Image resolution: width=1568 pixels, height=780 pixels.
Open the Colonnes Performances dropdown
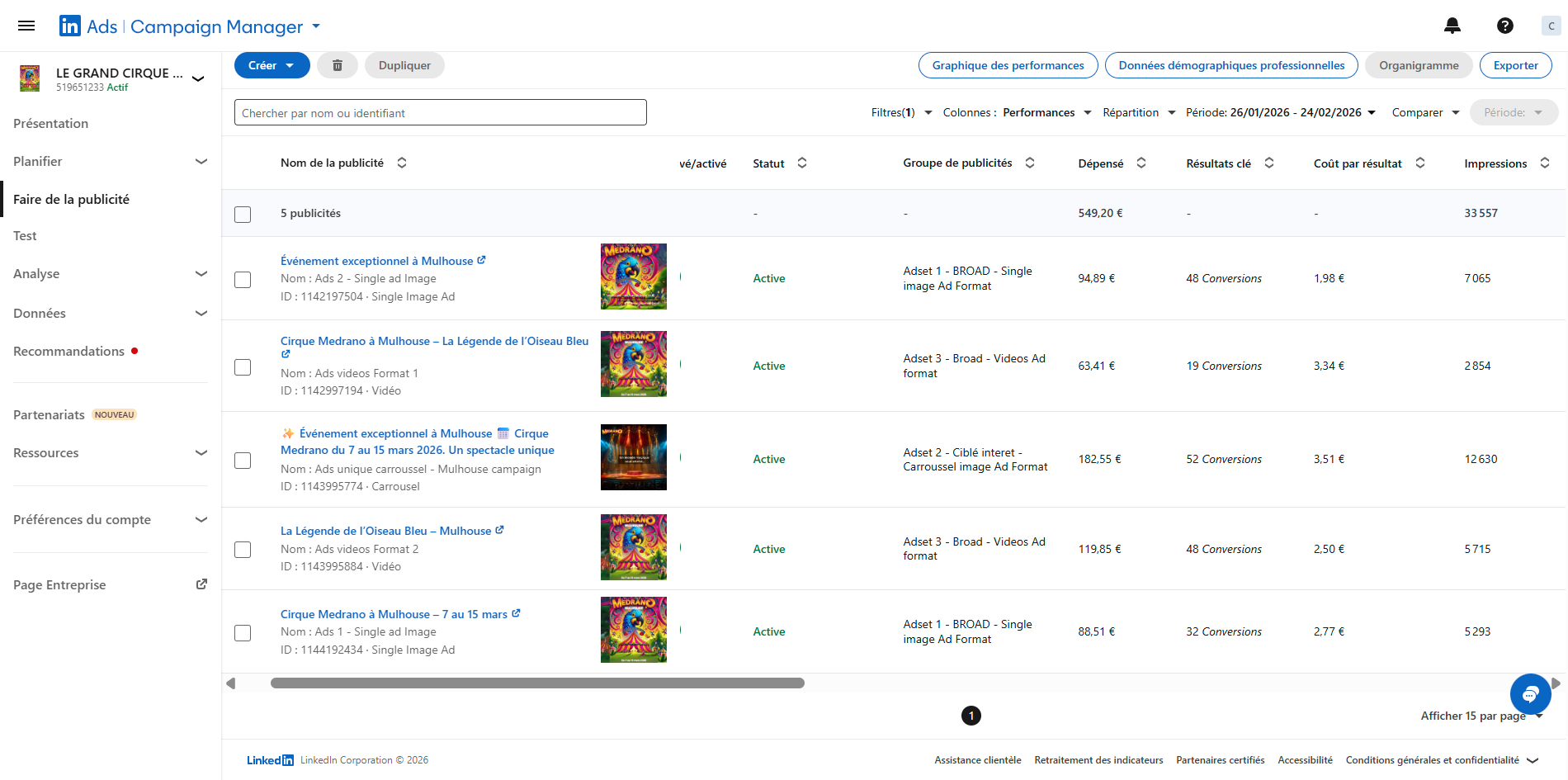pyautogui.click(x=1018, y=112)
